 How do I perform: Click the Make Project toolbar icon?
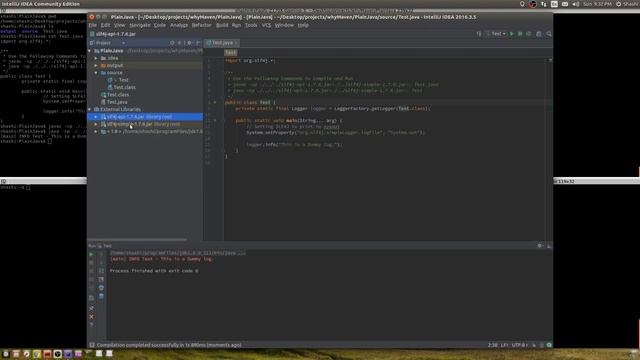pos(479,34)
